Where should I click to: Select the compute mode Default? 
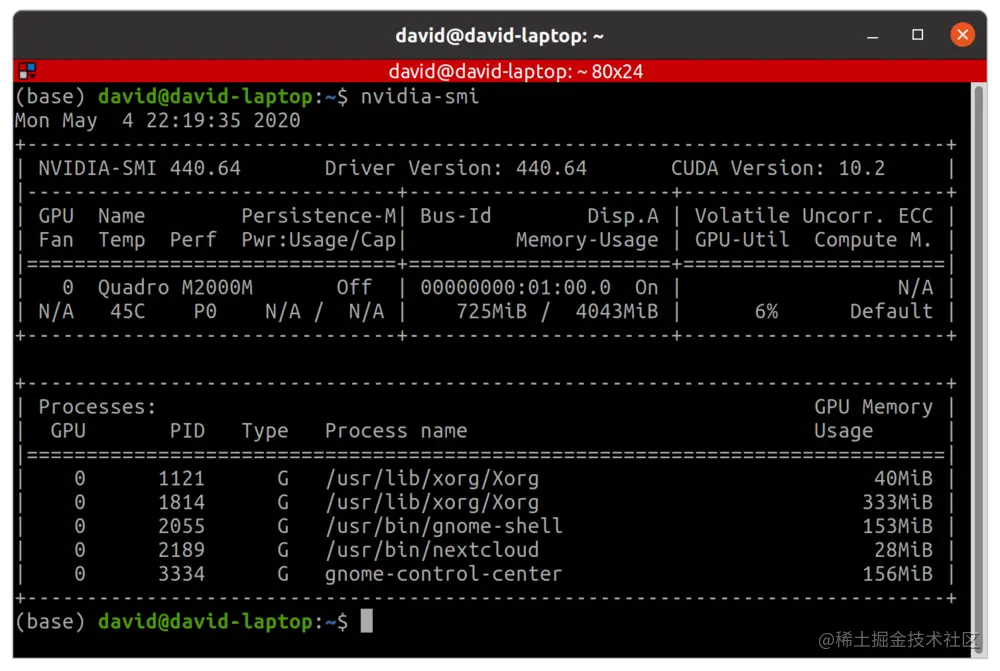[x=891, y=312]
